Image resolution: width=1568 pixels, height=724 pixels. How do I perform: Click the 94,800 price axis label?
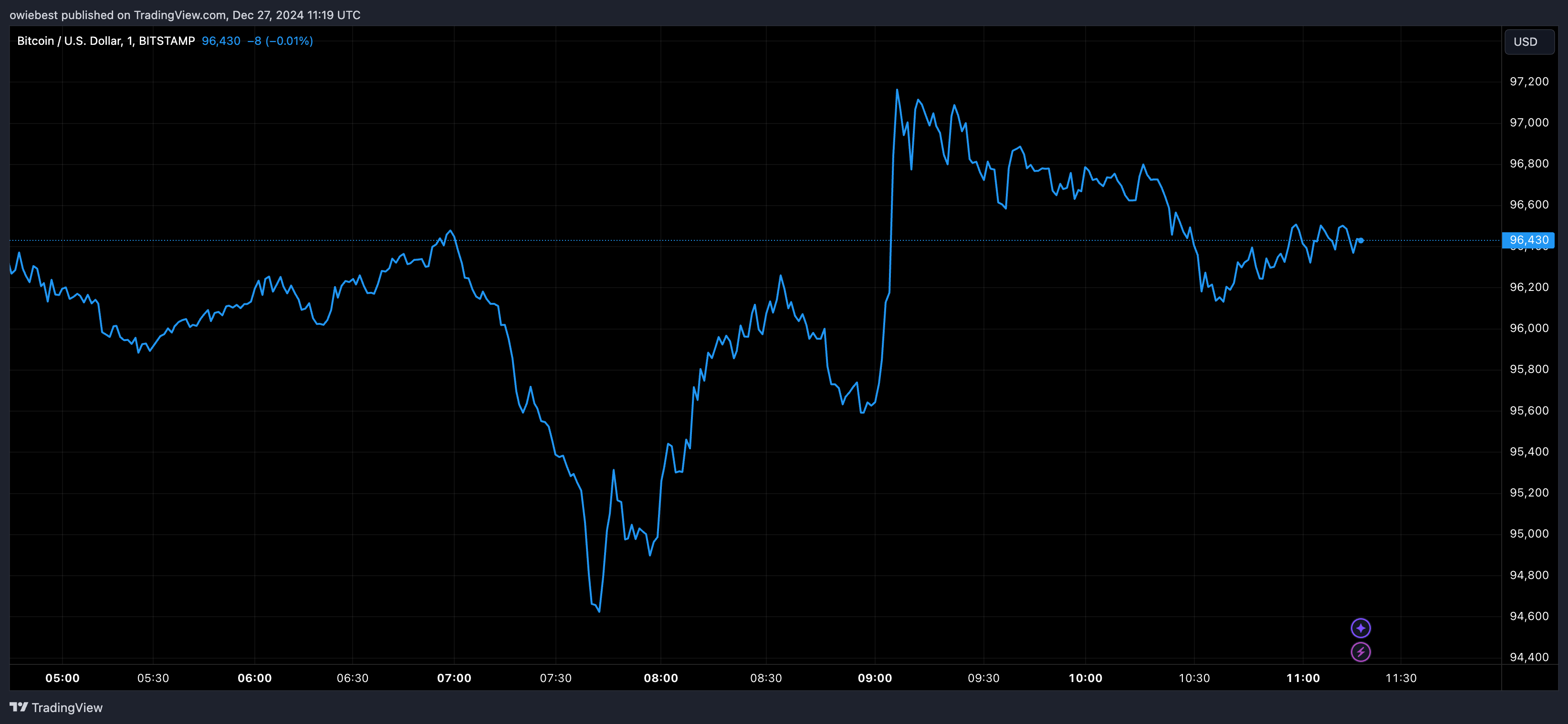(1529, 575)
